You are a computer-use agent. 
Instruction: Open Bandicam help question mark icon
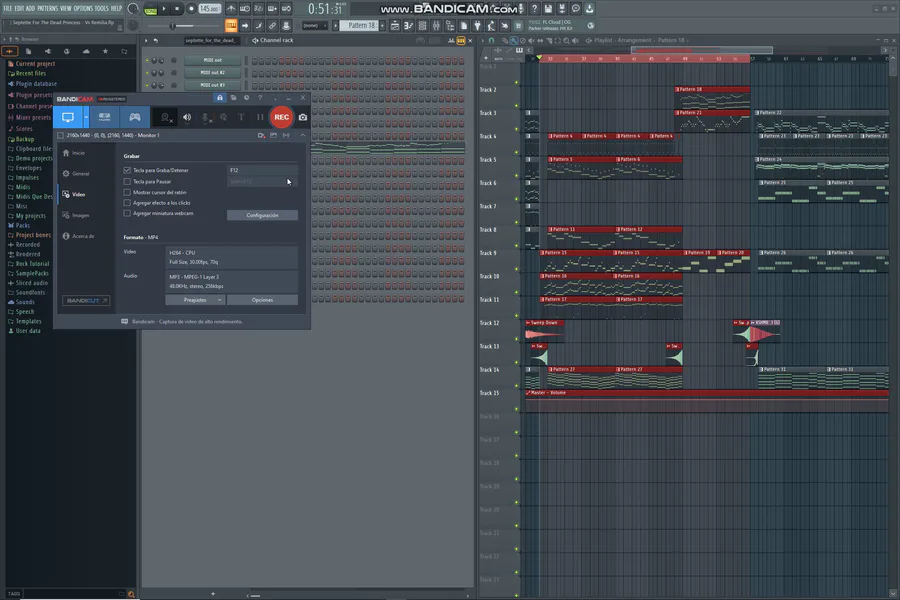(260, 98)
